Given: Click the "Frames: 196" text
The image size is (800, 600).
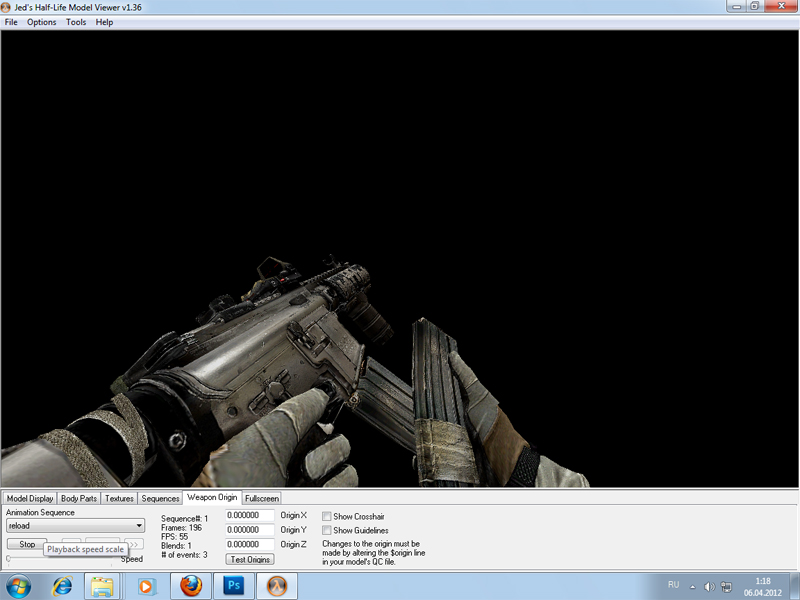Looking at the screenshot, I should (x=182, y=528).
